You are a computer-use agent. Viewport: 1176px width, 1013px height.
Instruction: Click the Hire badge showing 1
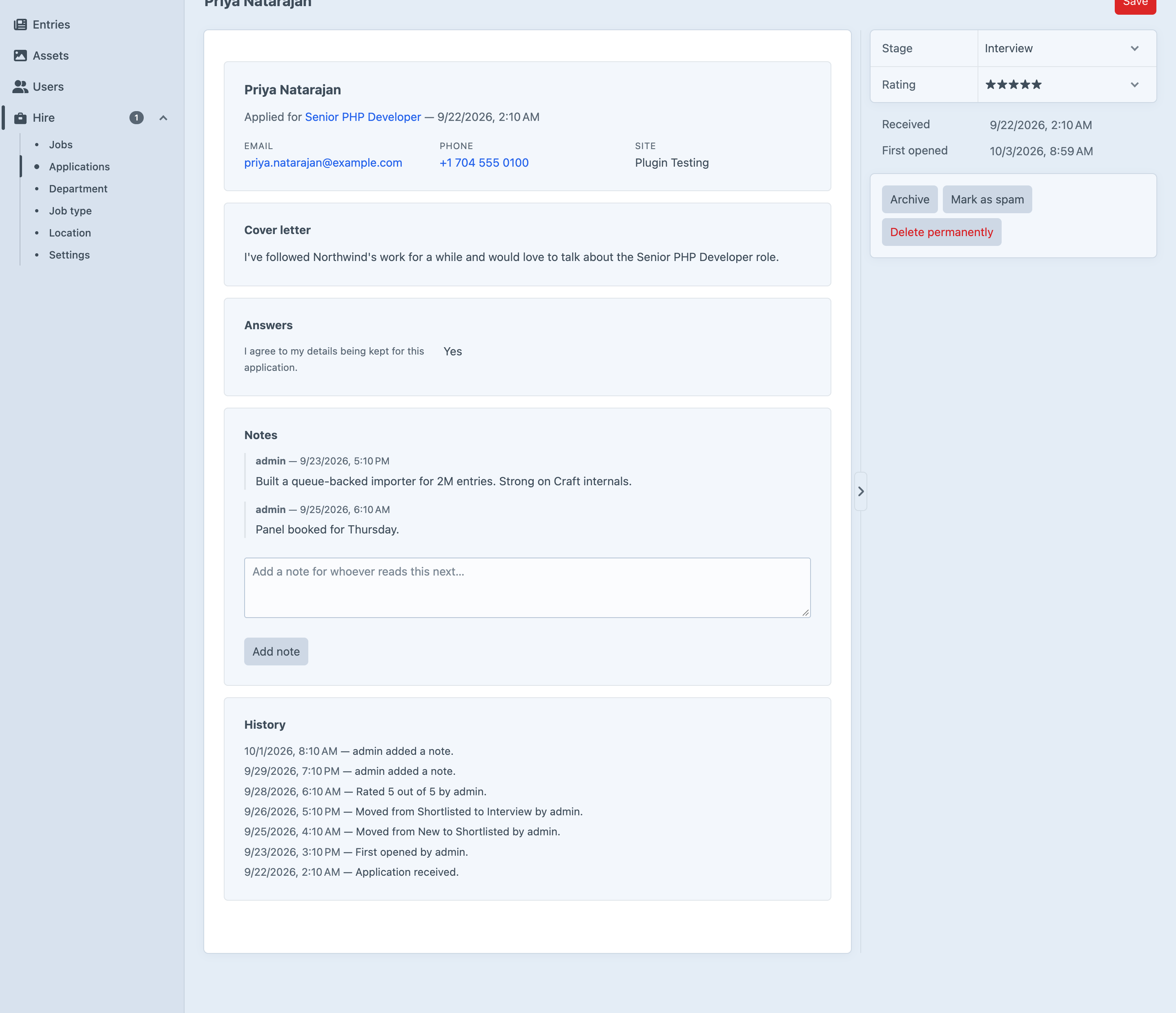pyautogui.click(x=136, y=118)
